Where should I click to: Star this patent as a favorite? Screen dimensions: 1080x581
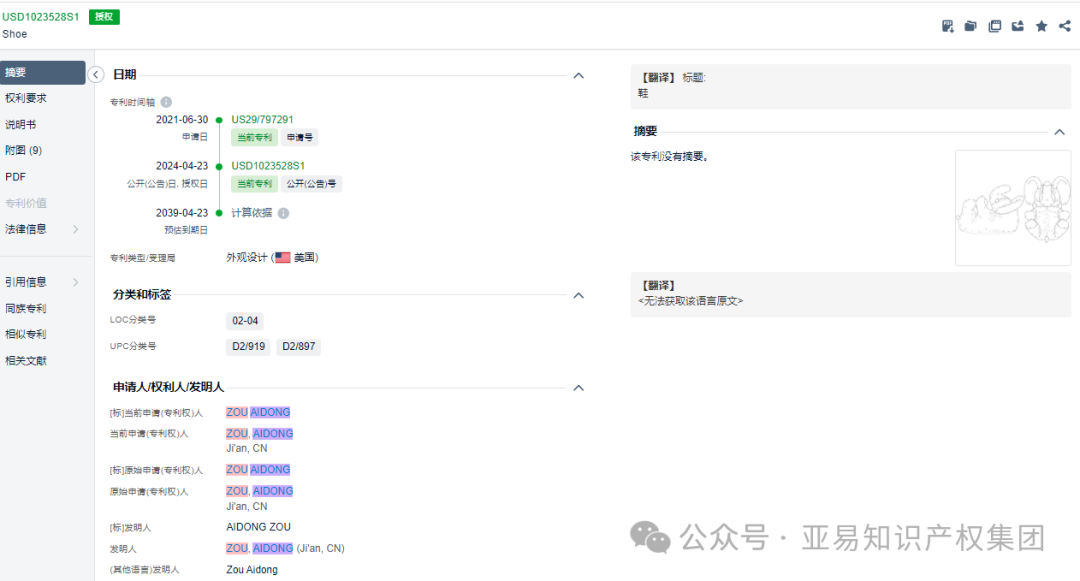1041,25
